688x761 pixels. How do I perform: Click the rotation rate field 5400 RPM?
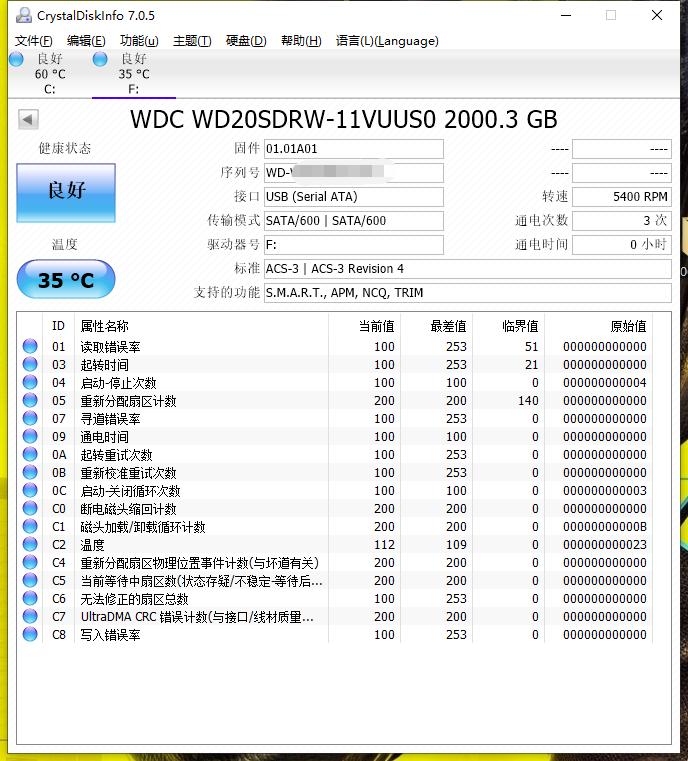pyautogui.click(x=622, y=197)
